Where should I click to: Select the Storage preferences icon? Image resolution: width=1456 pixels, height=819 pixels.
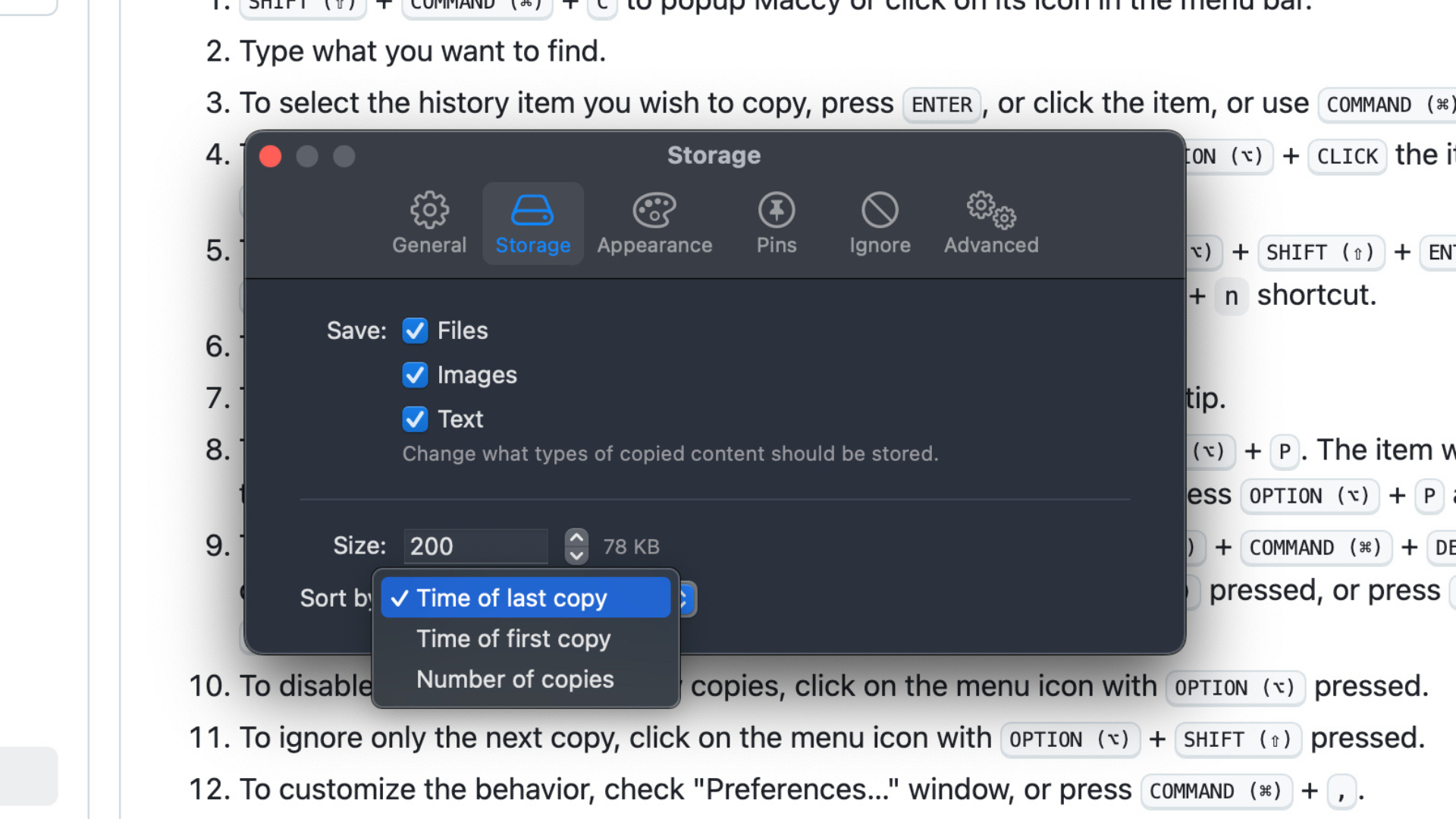(532, 222)
